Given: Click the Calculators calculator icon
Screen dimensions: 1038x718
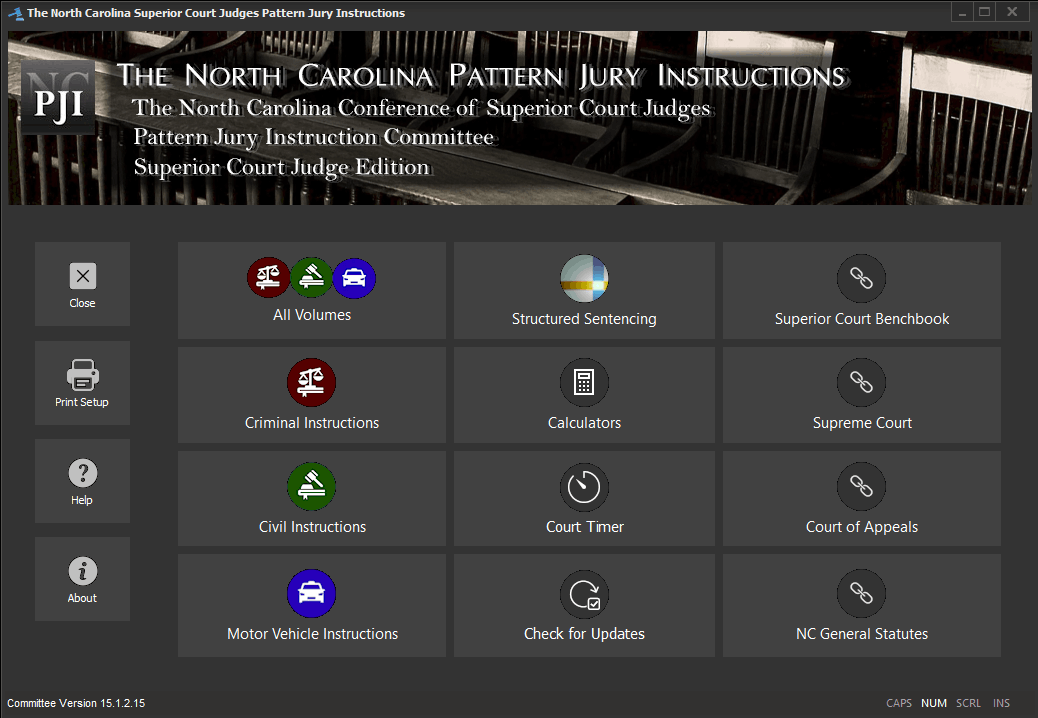Looking at the screenshot, I should 584,382.
